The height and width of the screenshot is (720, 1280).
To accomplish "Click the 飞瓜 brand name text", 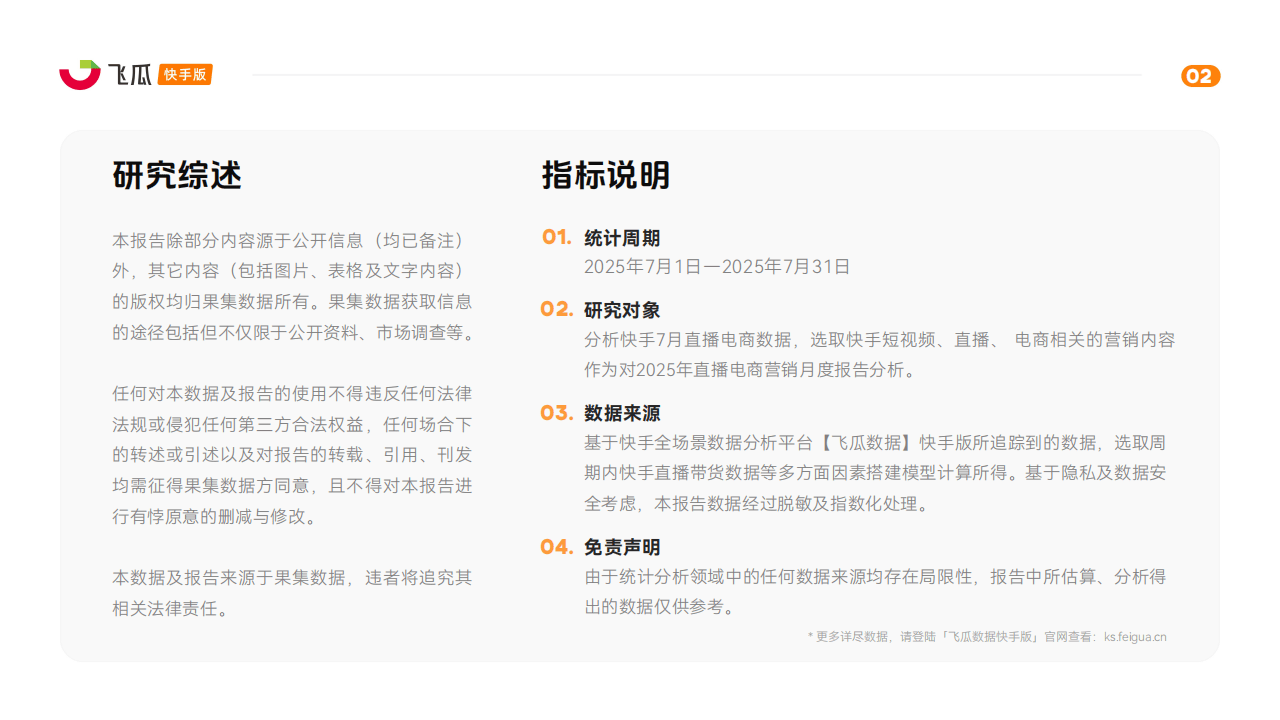I will click(x=129, y=75).
